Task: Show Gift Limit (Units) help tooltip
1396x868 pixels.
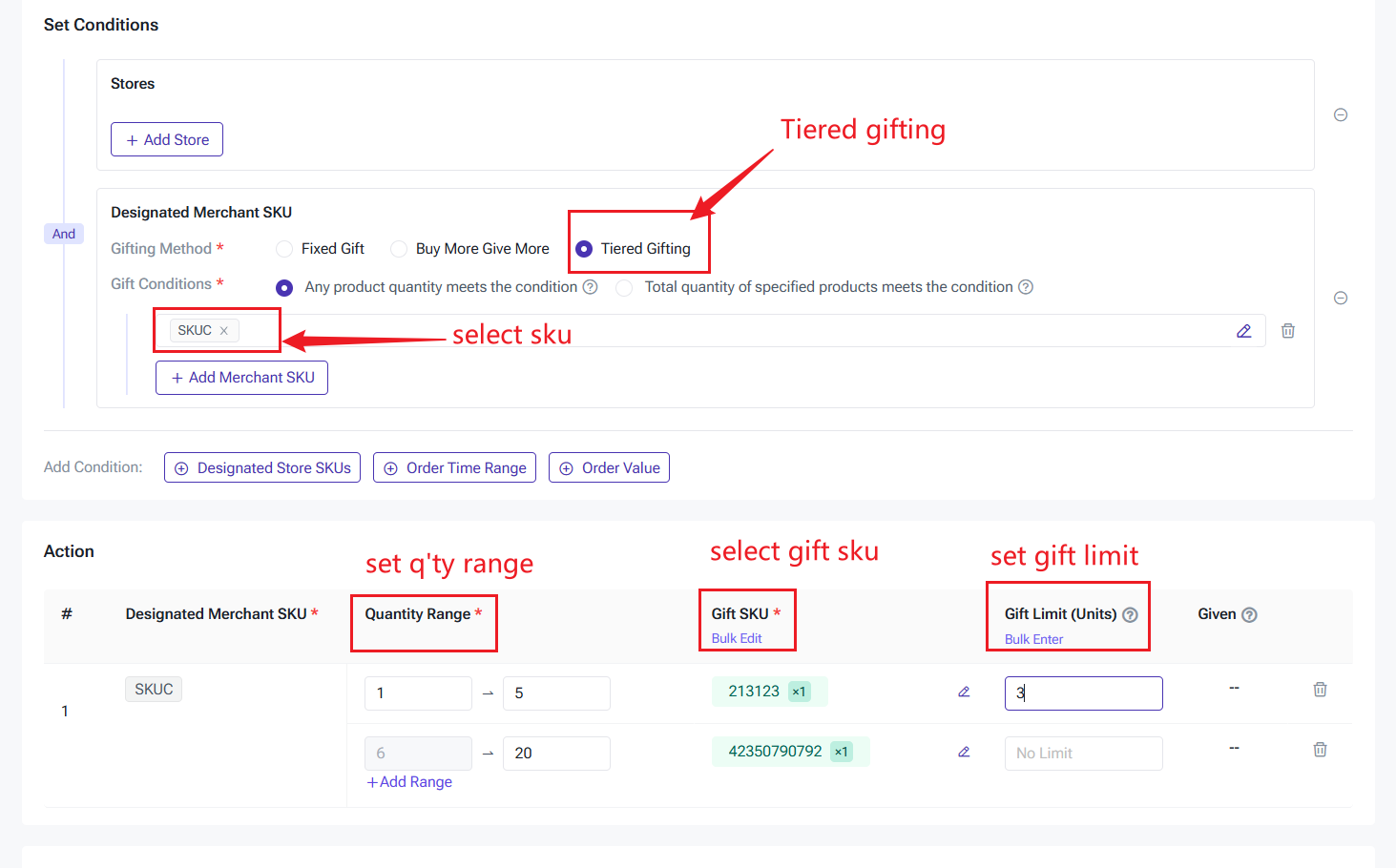Action: tap(1131, 615)
